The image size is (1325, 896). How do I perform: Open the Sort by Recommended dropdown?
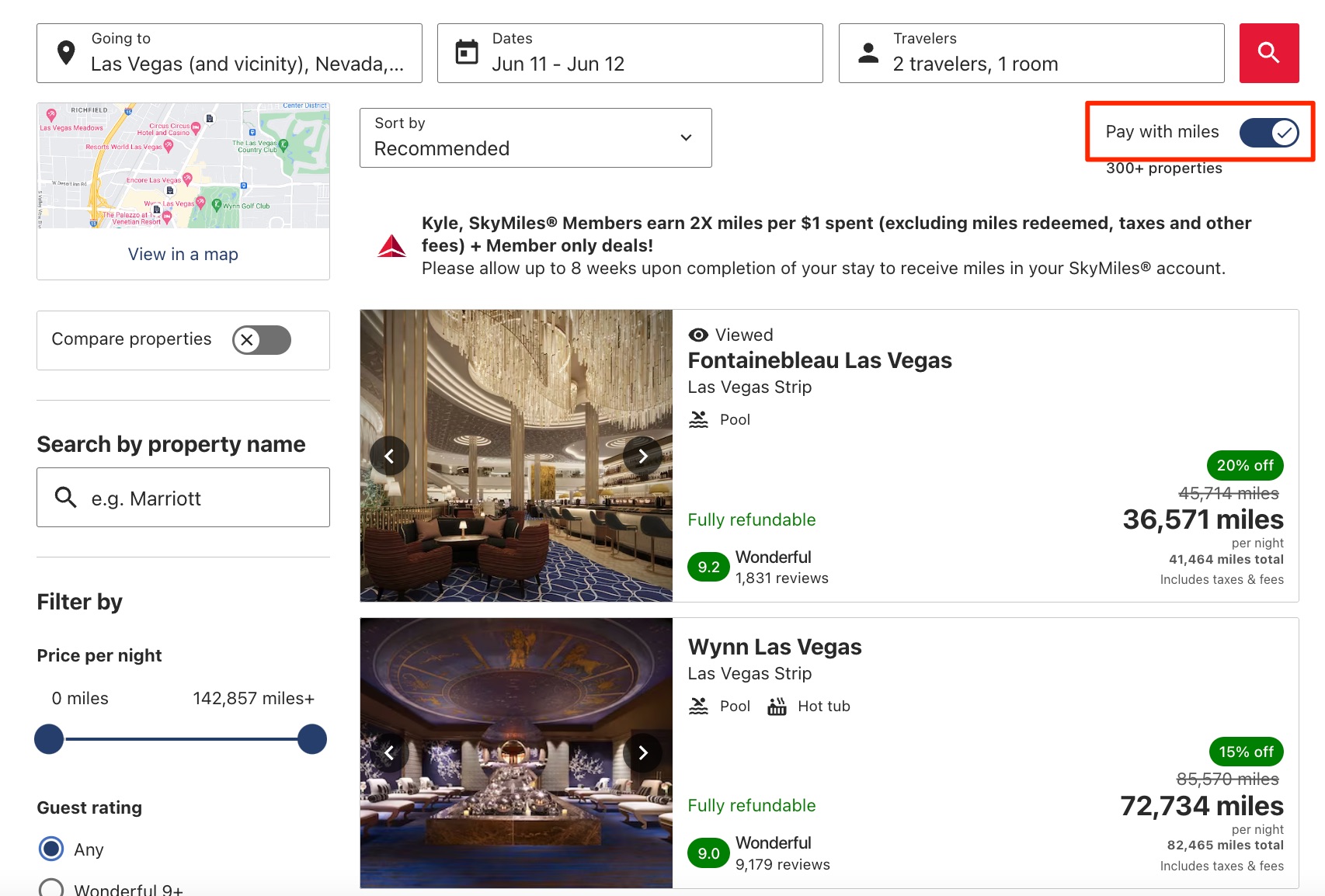click(535, 137)
